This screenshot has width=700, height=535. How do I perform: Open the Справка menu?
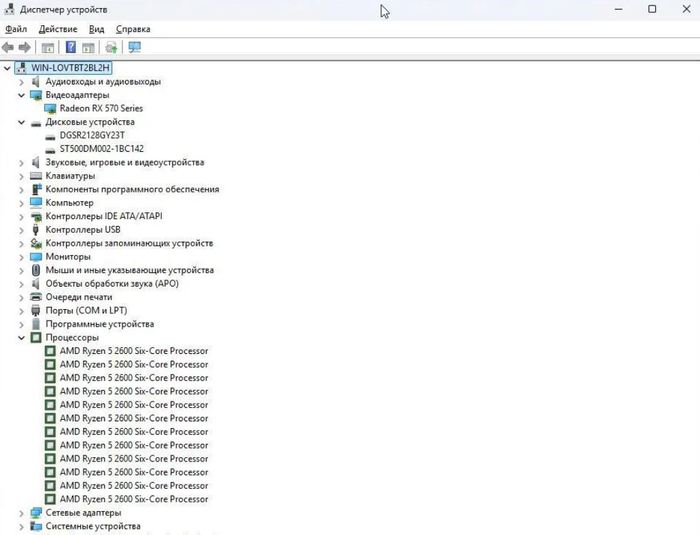pyautogui.click(x=133, y=29)
